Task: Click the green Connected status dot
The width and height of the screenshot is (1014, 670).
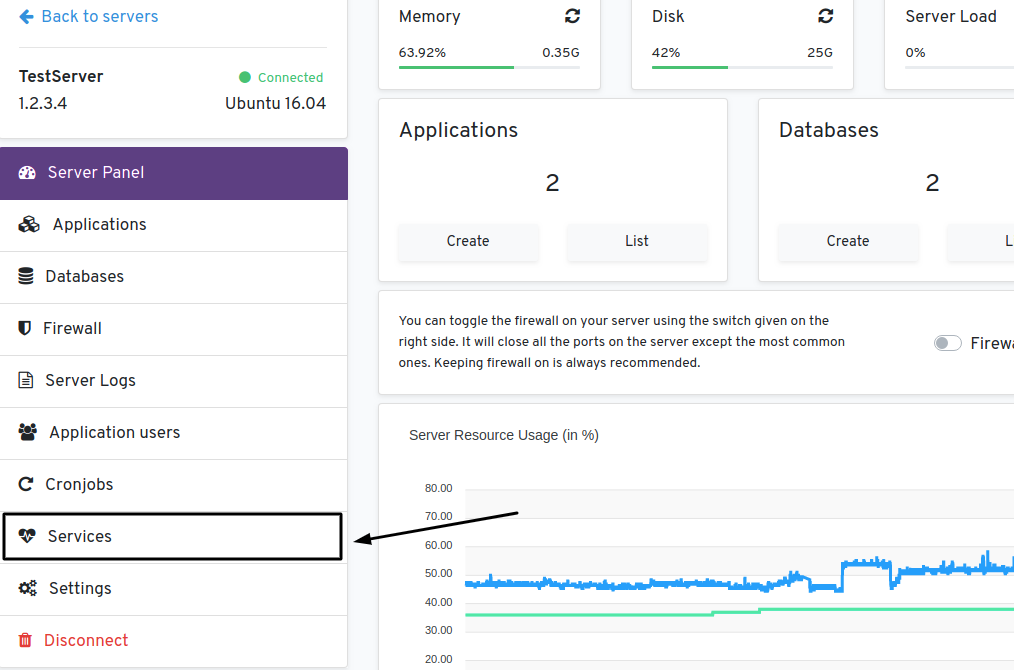Action: coord(245,78)
